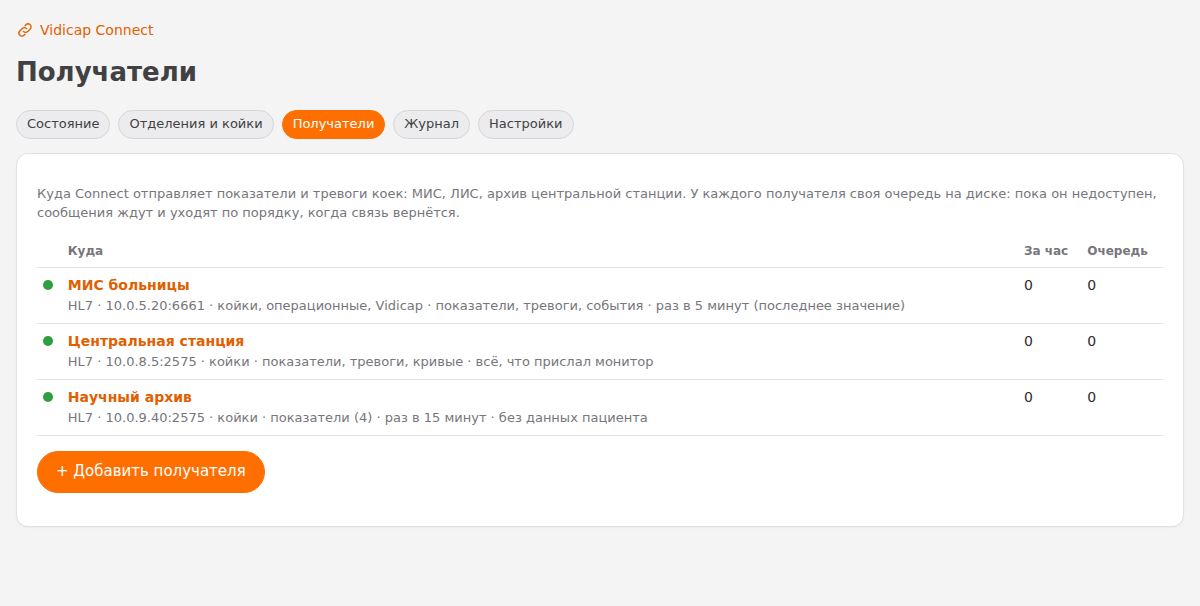Click the Очередь value for Научный архив
The image size is (1200, 606).
click(x=1092, y=397)
